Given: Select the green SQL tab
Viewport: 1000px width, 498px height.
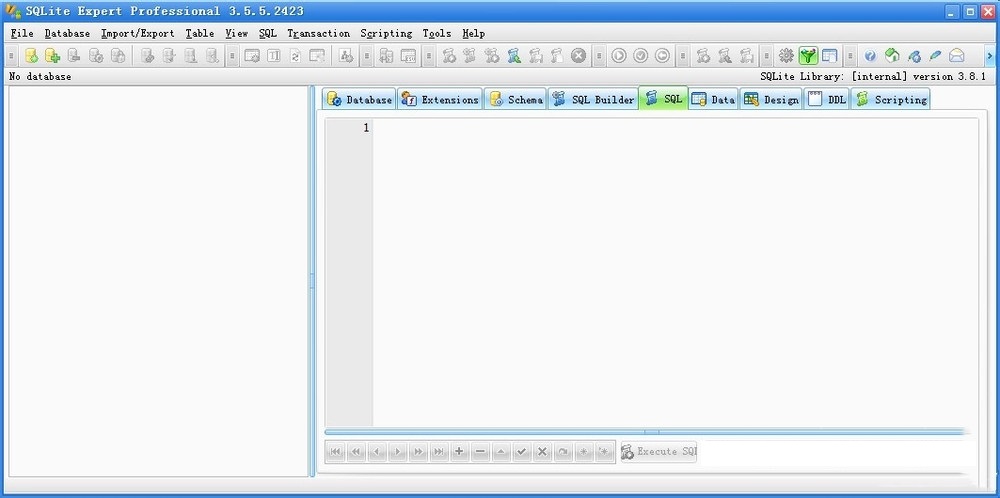Looking at the screenshot, I should tap(663, 99).
